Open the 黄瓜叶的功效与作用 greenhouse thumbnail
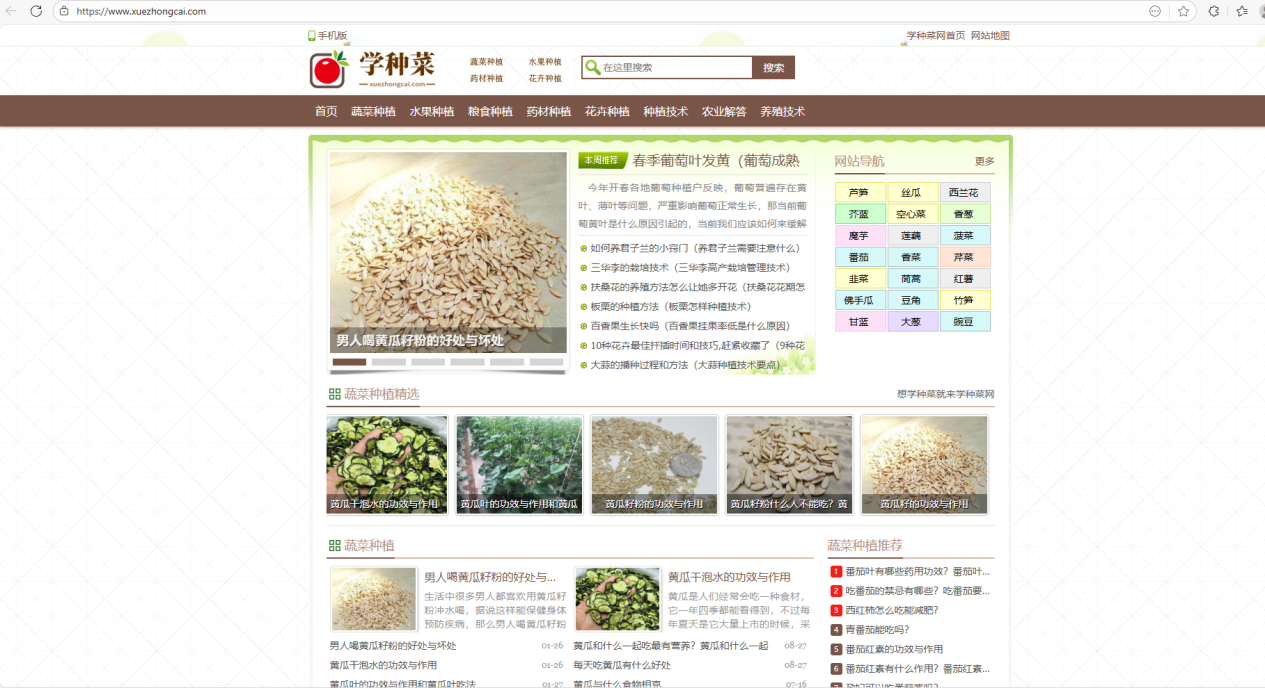 coord(518,465)
